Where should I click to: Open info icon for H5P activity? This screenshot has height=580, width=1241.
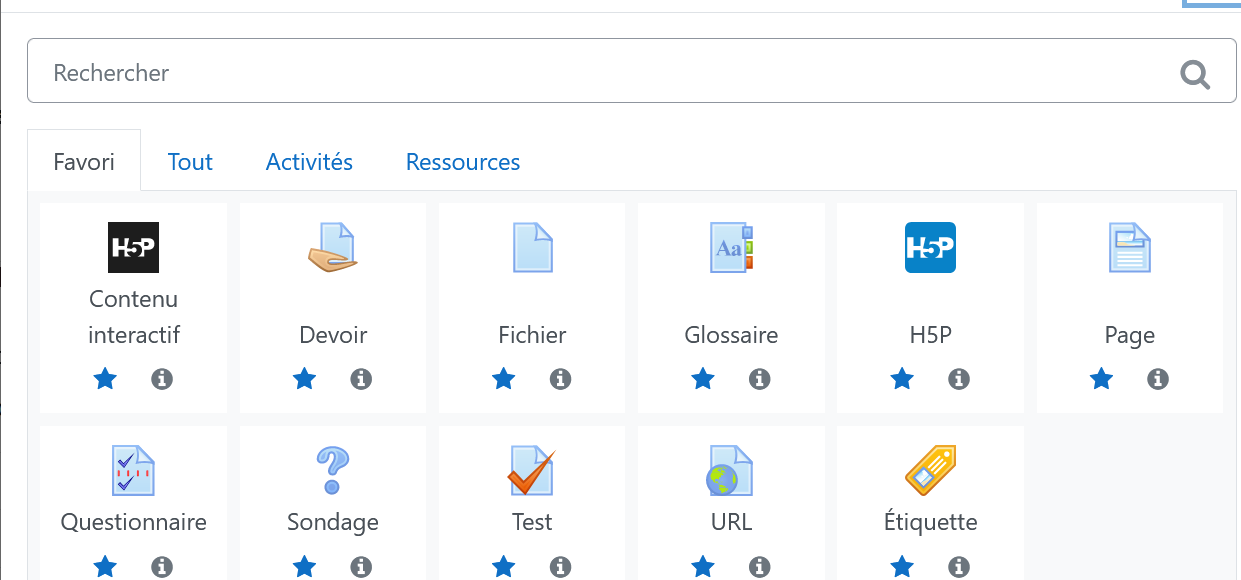[959, 379]
